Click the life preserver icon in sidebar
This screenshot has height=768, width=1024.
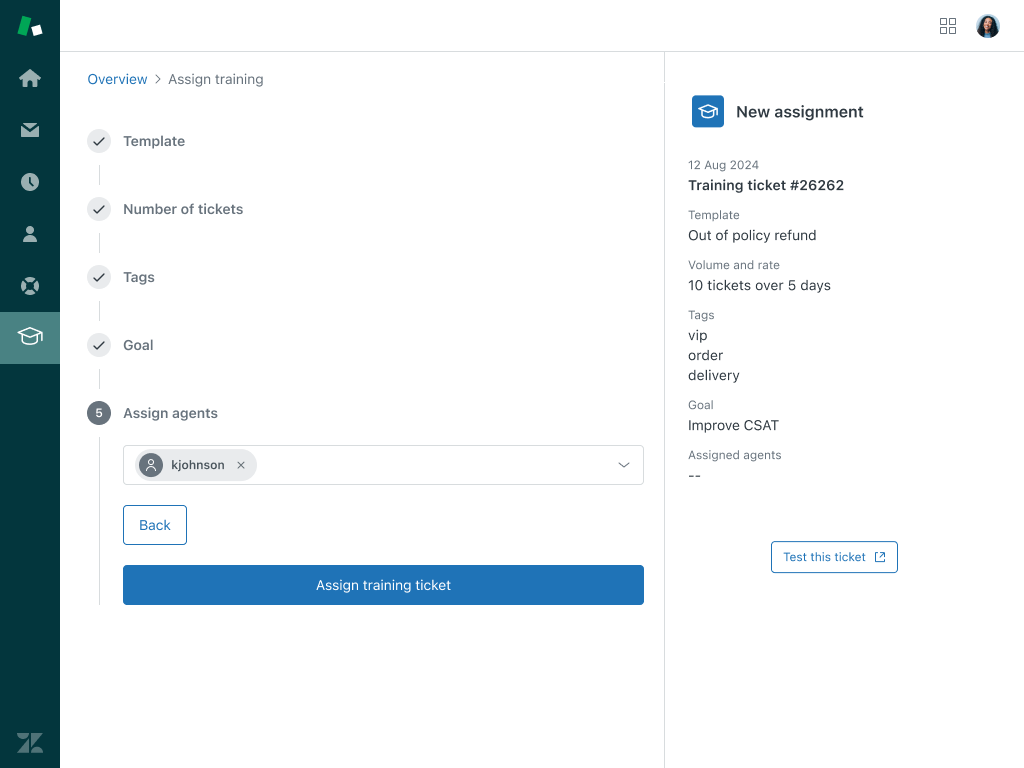pyautogui.click(x=29, y=286)
